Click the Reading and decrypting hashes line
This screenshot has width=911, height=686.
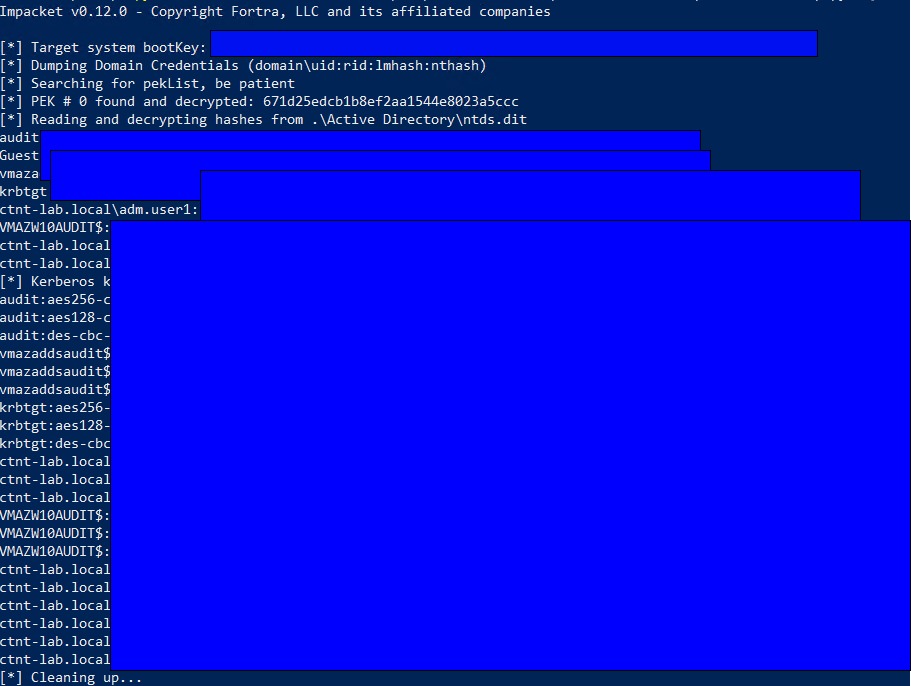pos(263,120)
